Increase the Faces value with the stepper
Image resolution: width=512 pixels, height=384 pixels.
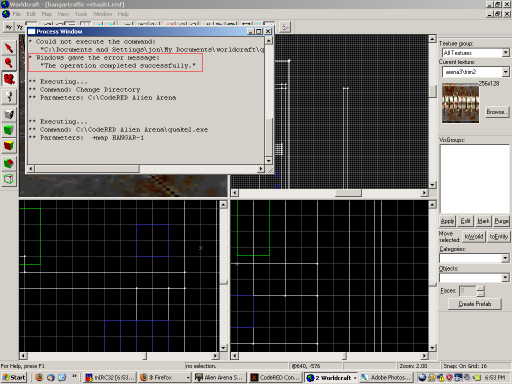(x=480, y=288)
